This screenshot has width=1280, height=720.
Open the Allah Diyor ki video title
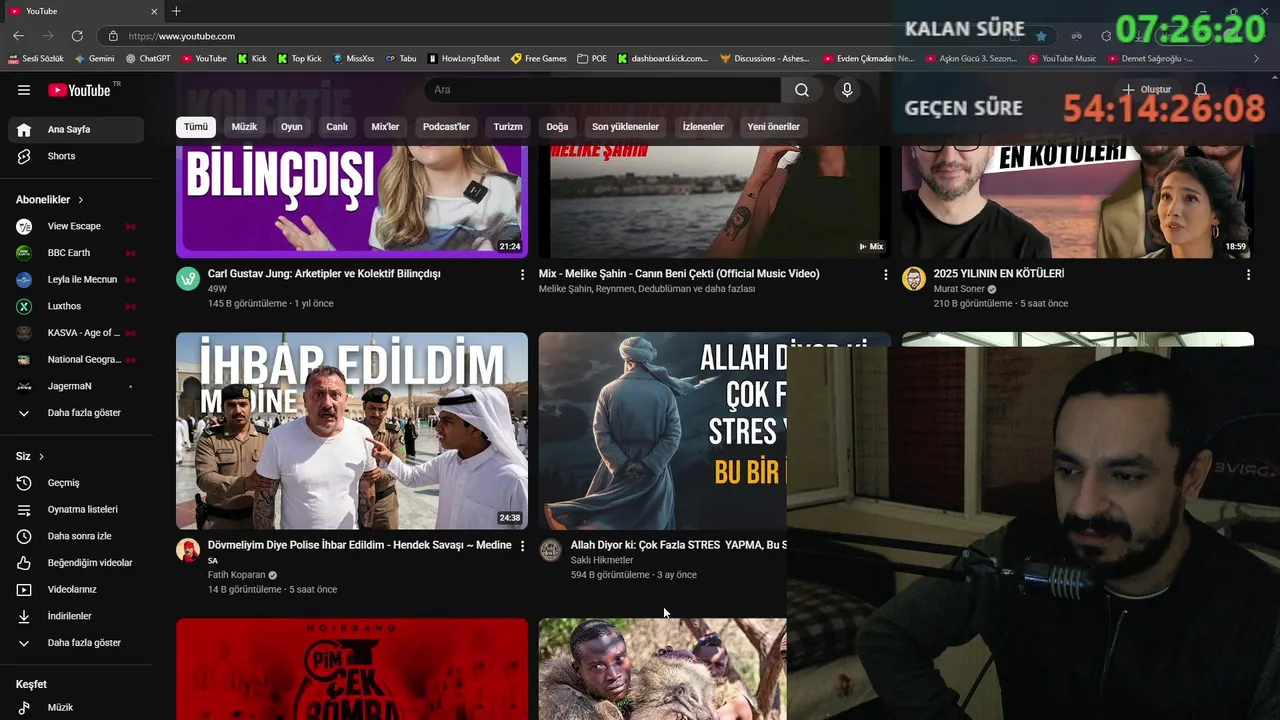pos(678,545)
